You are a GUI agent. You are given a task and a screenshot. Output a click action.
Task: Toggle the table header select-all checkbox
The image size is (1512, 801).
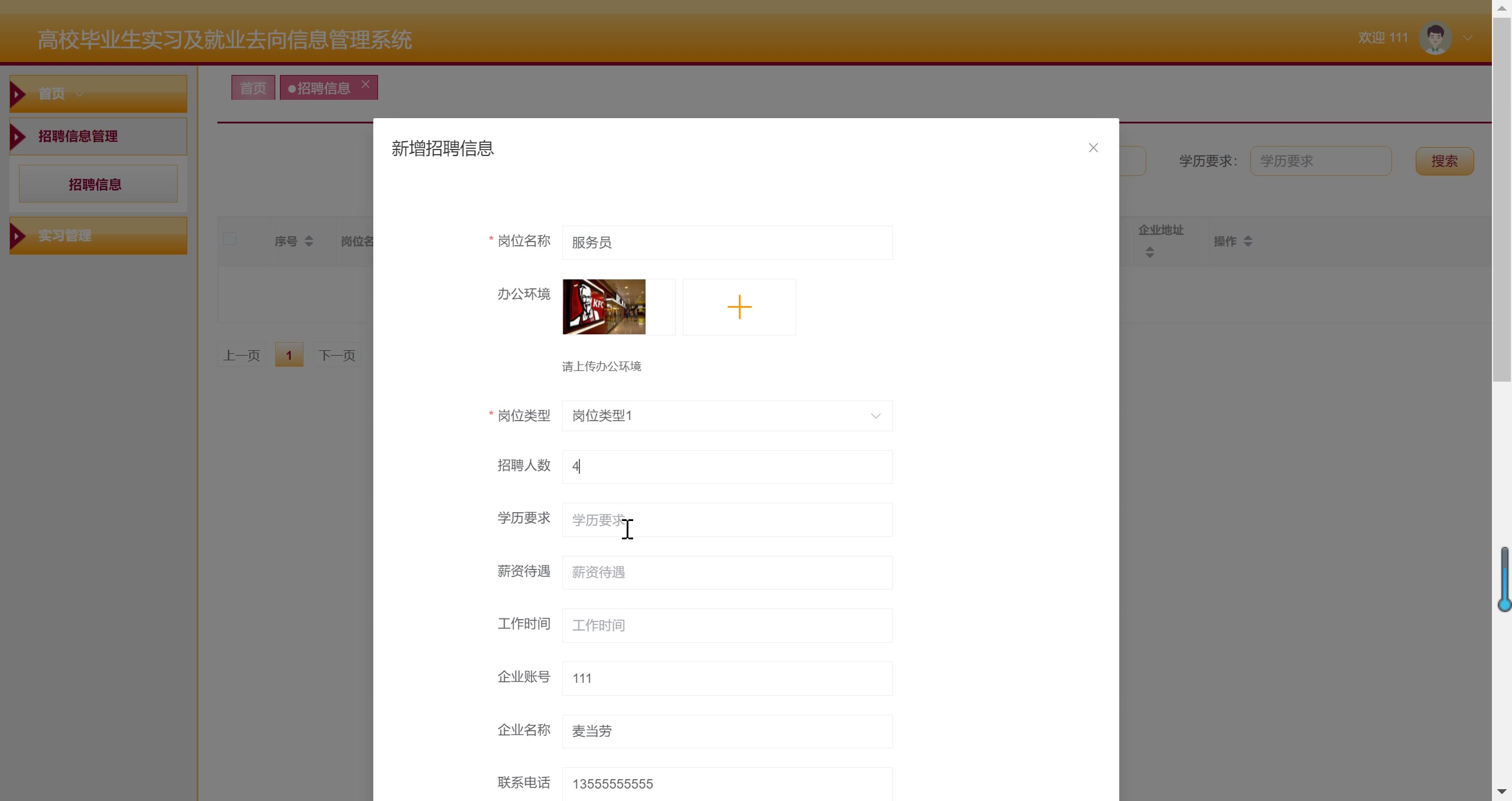[230, 239]
